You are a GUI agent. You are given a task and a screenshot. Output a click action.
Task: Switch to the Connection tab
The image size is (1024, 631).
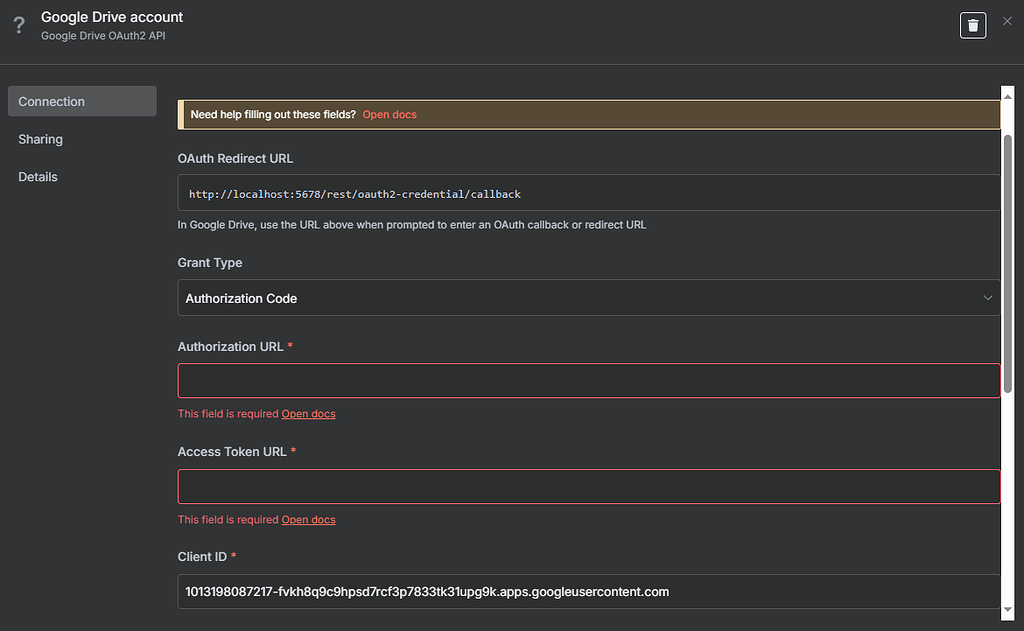81,101
